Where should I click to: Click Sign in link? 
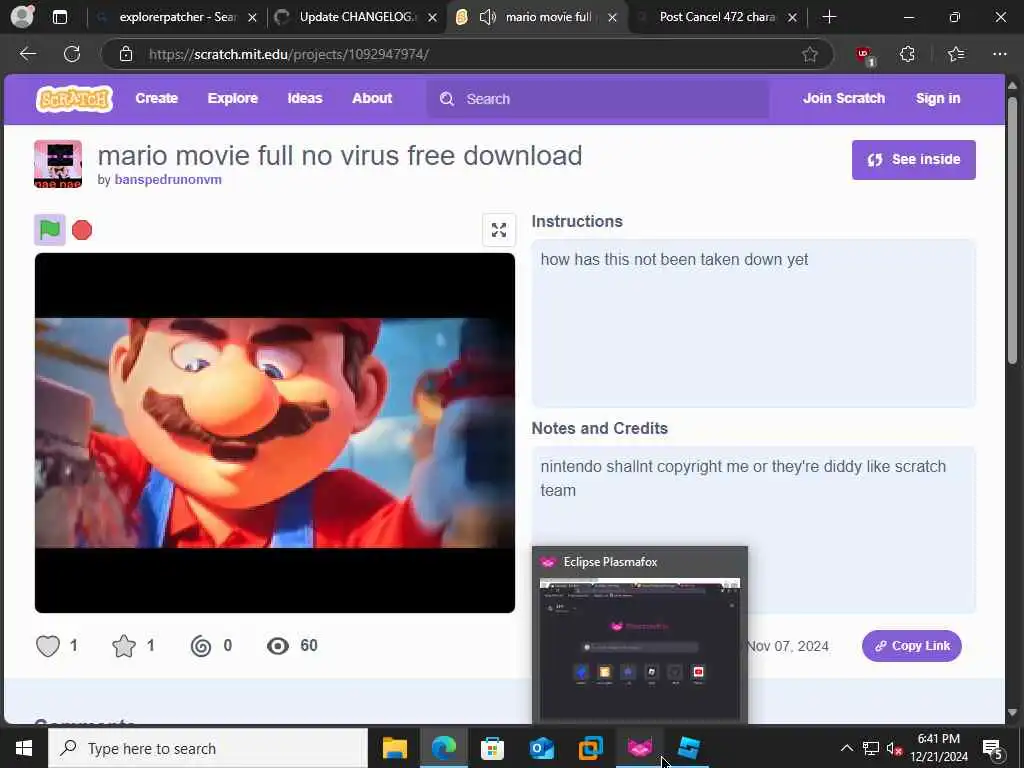[x=938, y=99]
